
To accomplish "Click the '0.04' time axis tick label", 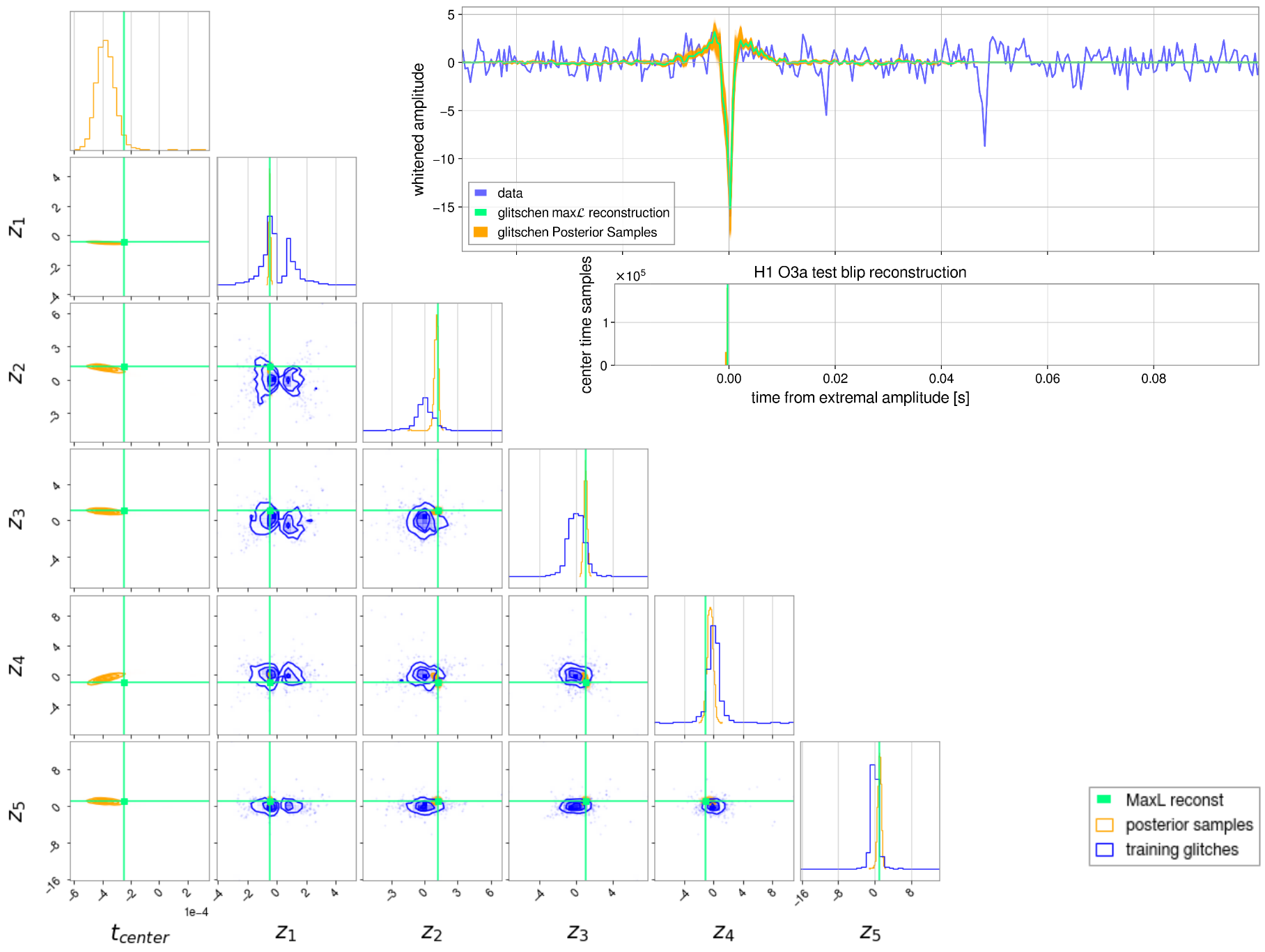I will coord(941,378).
